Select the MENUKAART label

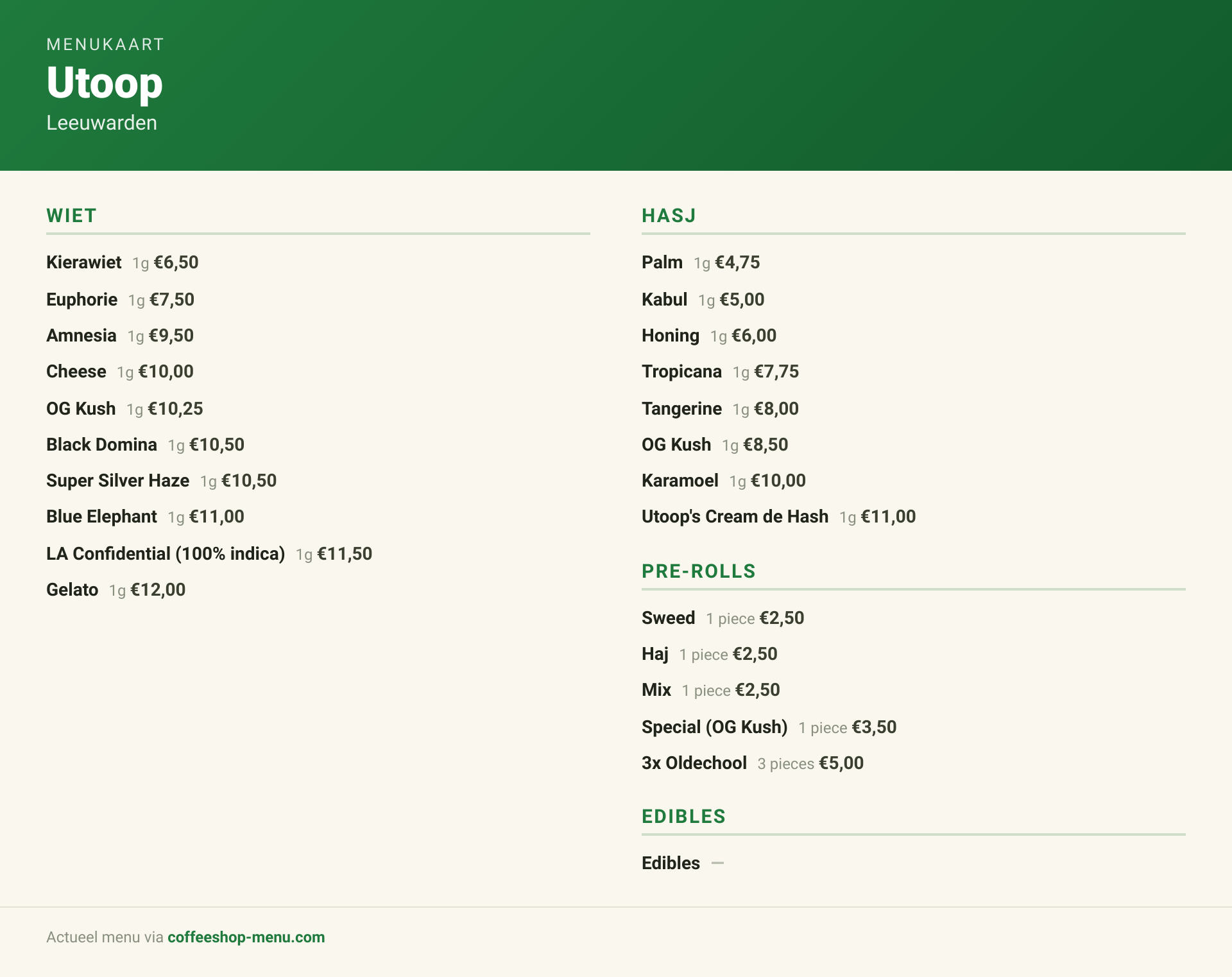pyautogui.click(x=105, y=44)
